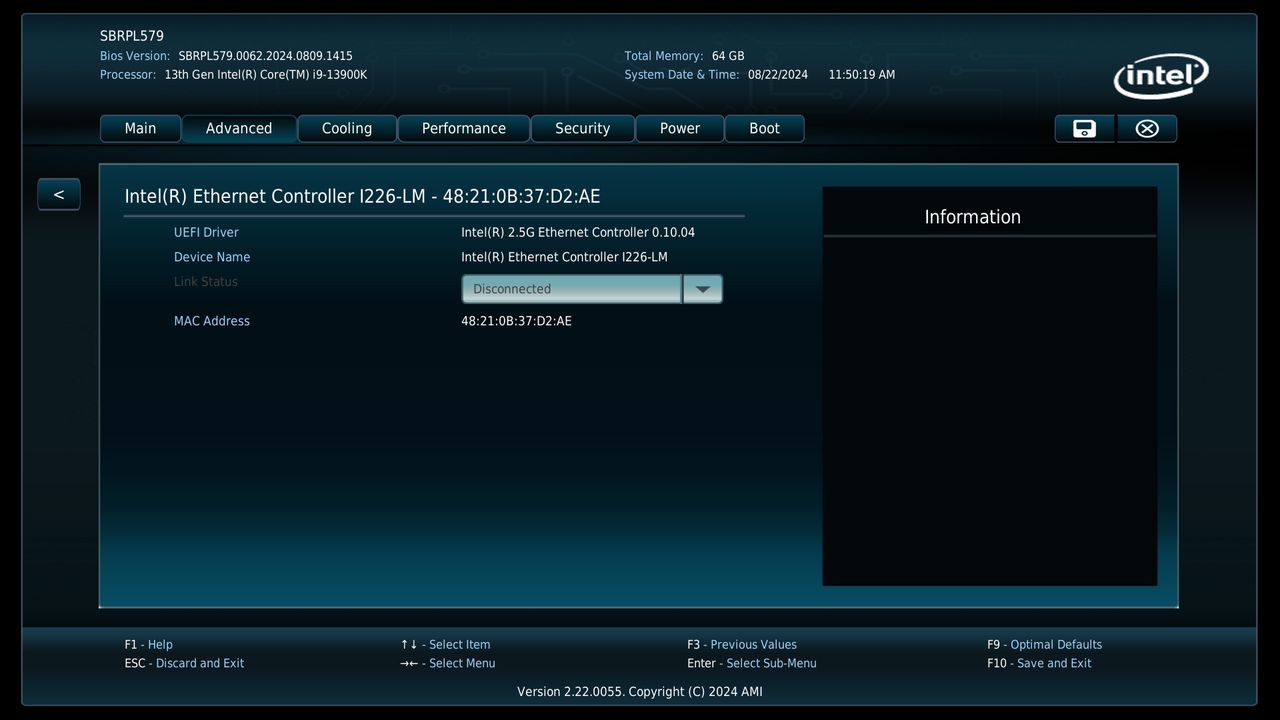This screenshot has height=720, width=1280.
Task: Click the Select Item hint
Action: (x=445, y=645)
